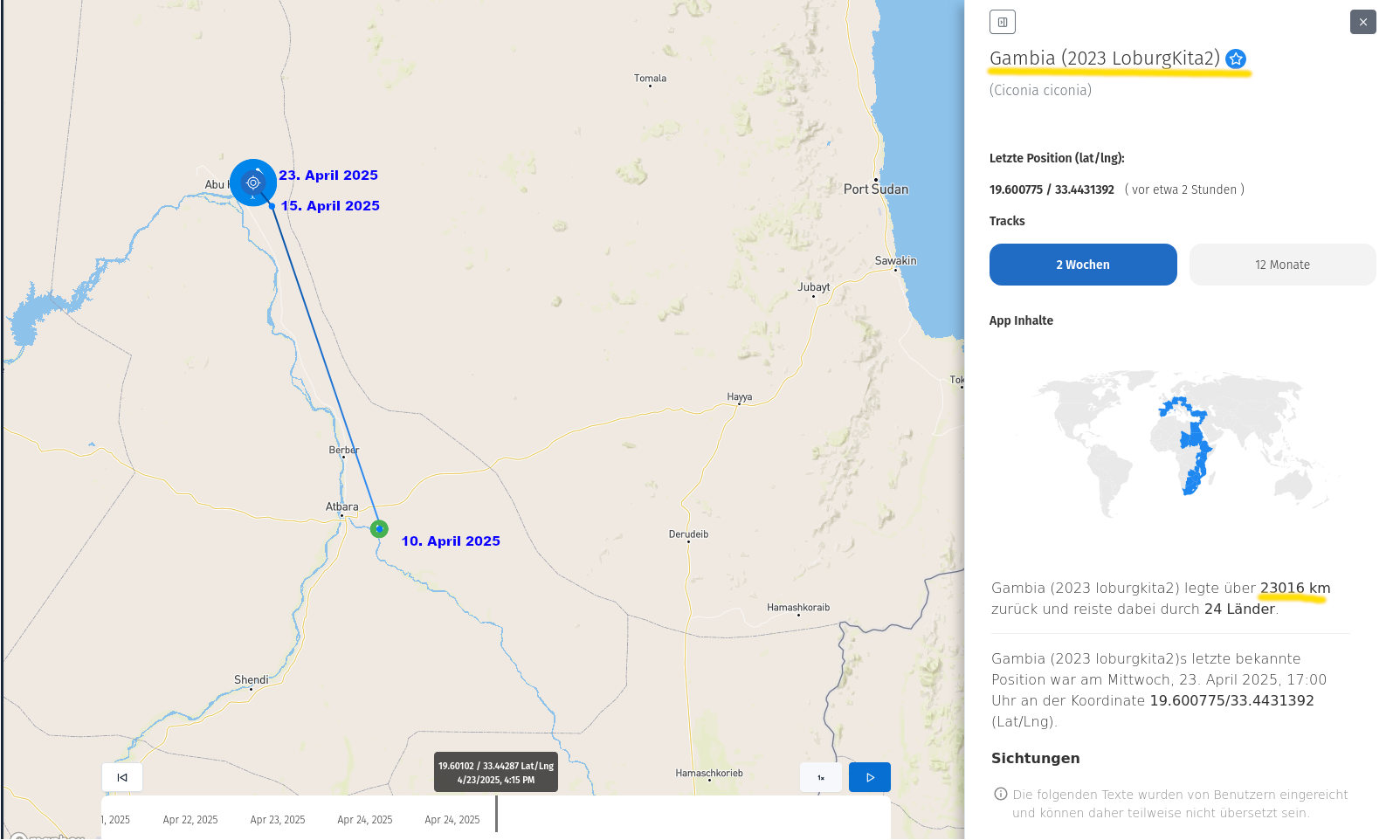
Task: Play the track animation
Action: click(869, 777)
